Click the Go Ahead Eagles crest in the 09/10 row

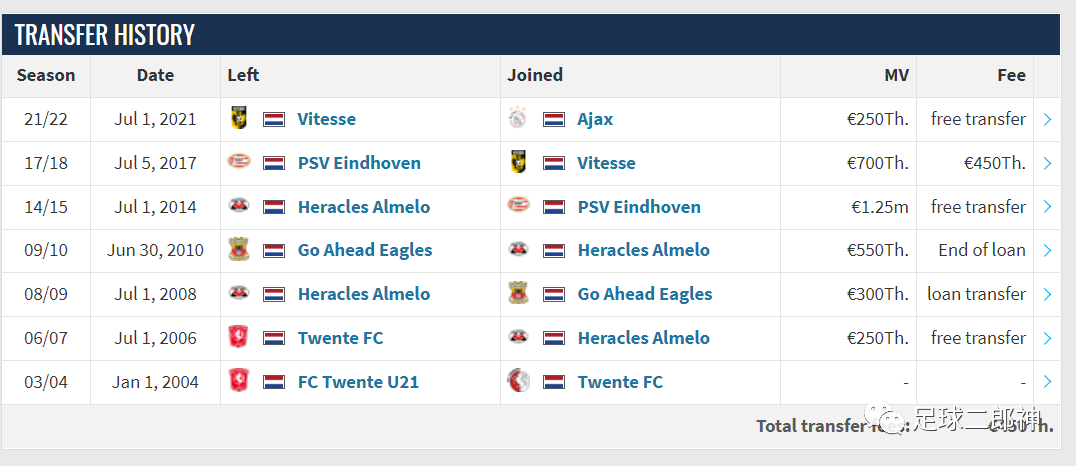[x=238, y=250]
